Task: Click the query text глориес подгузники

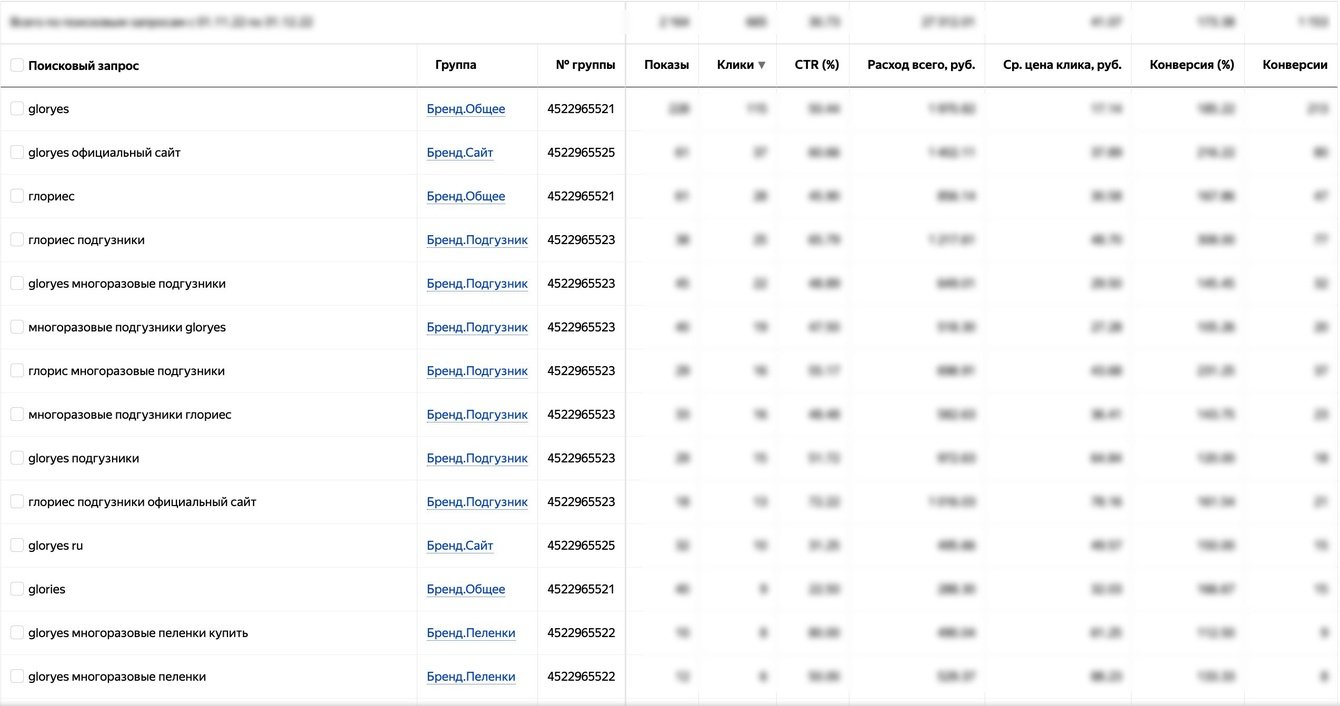Action: pos(86,240)
